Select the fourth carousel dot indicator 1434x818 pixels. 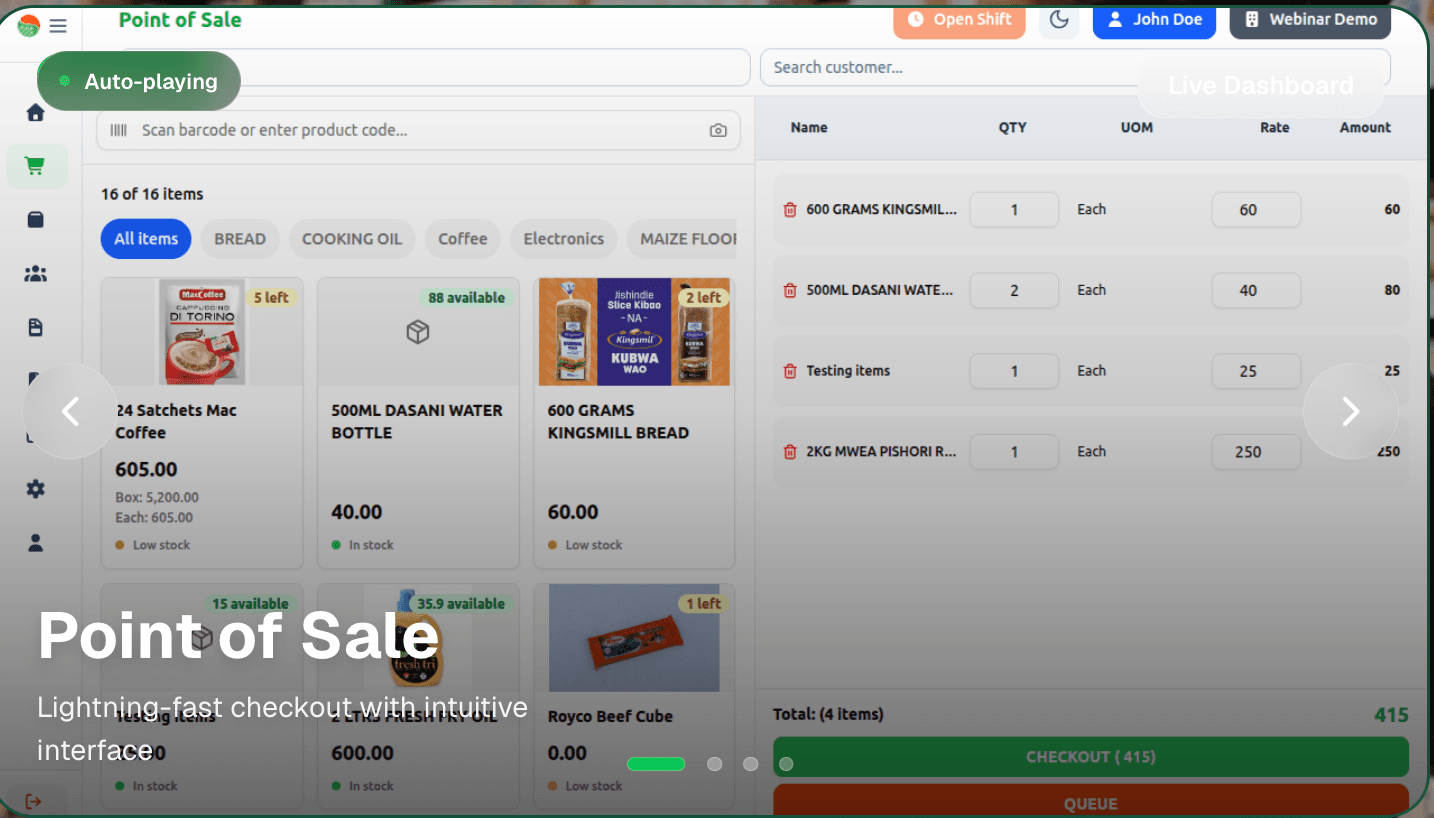[786, 764]
